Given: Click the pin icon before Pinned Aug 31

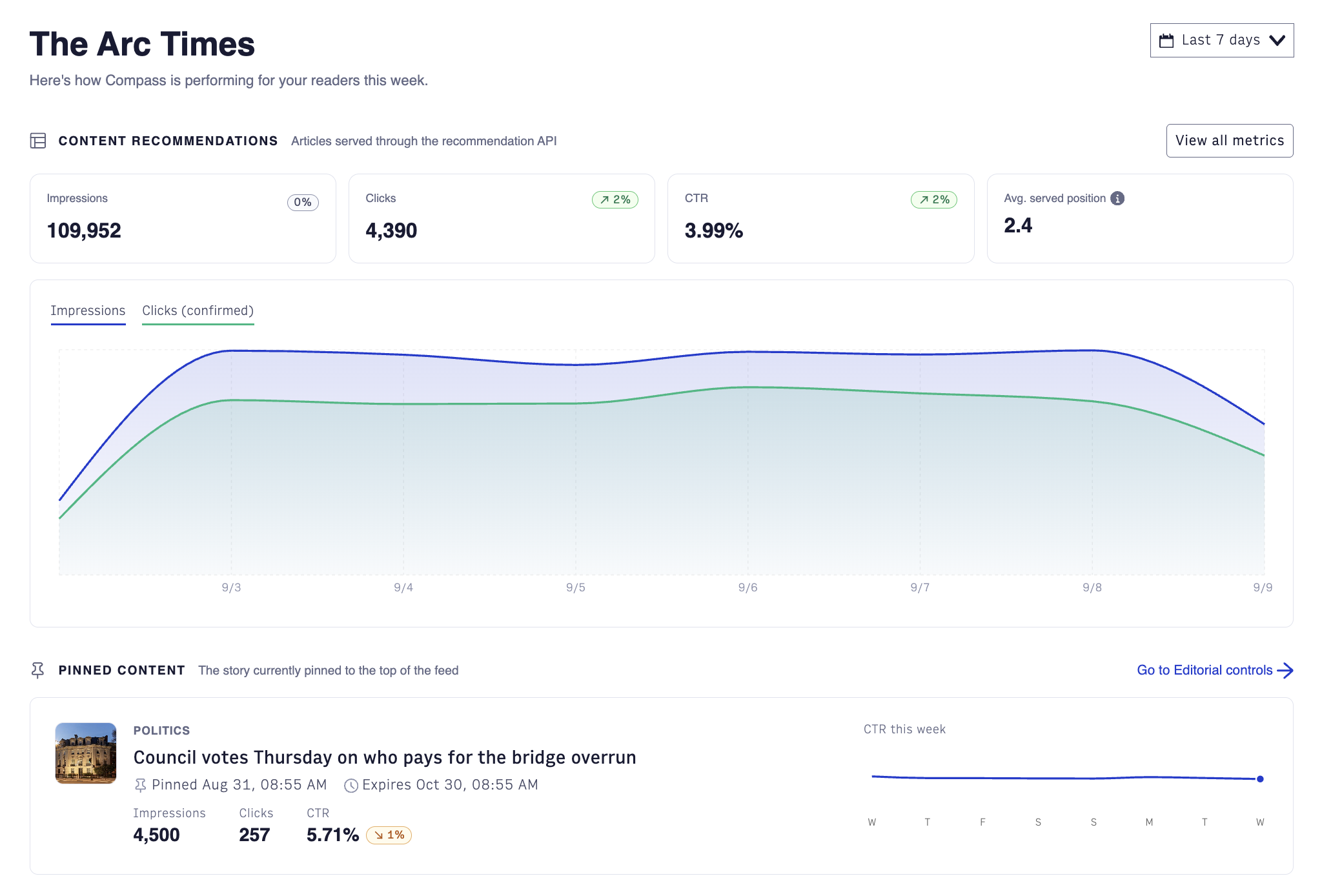Looking at the screenshot, I should (x=140, y=785).
